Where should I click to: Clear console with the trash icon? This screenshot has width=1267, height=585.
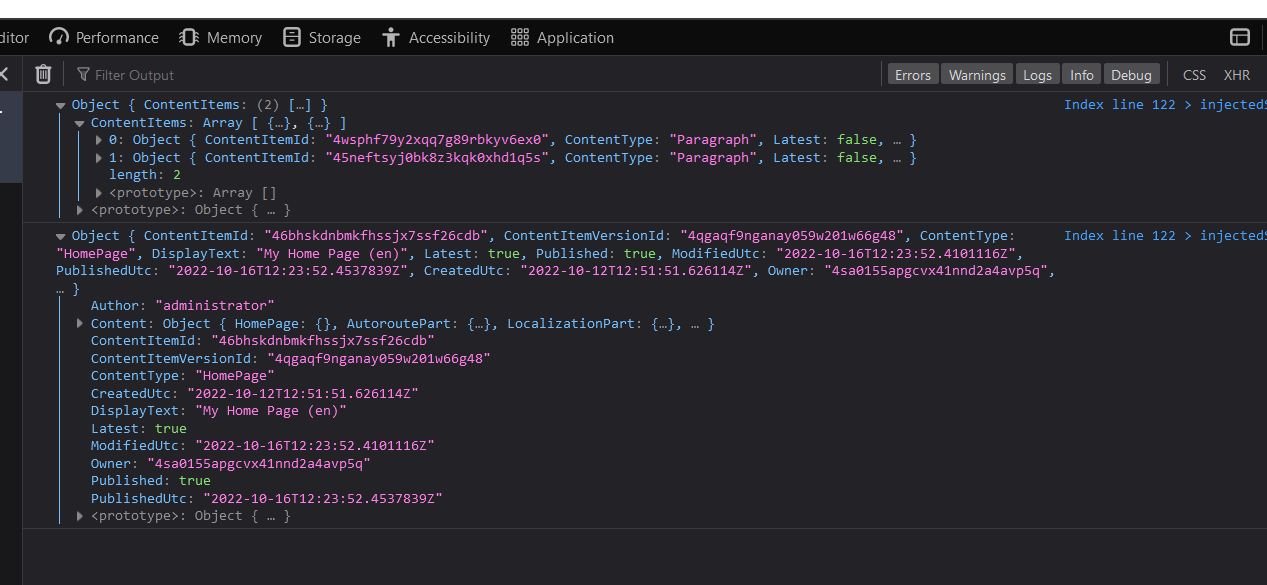43,74
